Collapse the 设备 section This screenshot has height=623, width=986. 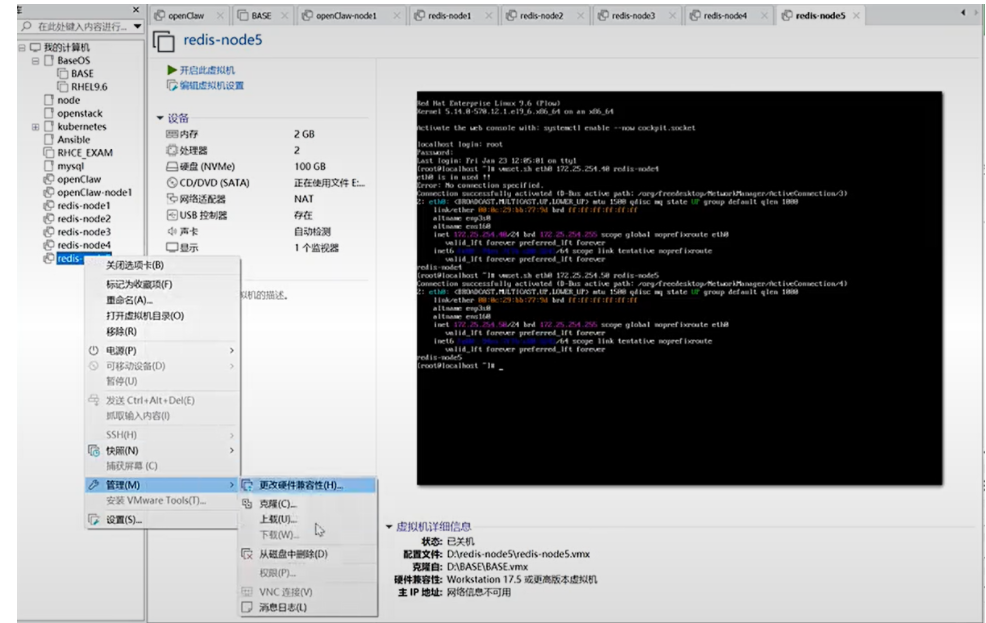tap(160, 118)
